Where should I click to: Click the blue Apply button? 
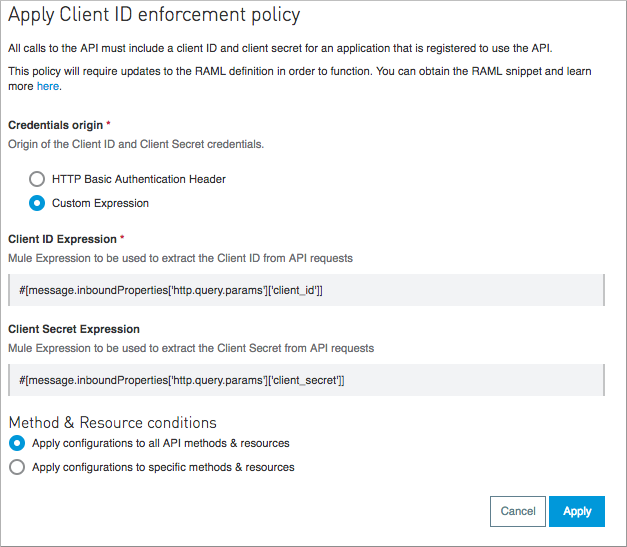577,511
